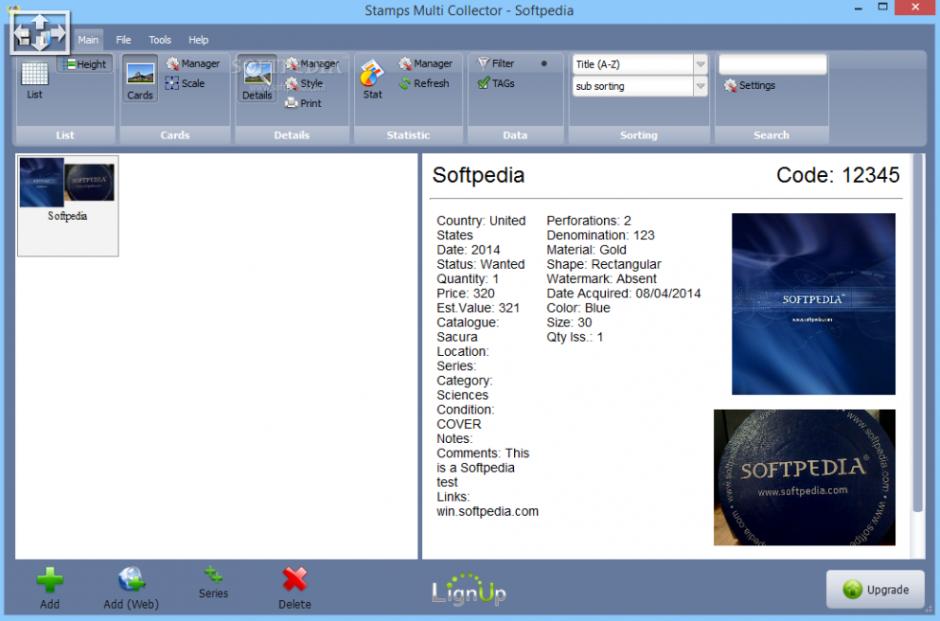Switch to List view
This screenshot has width=940, height=621.
coord(34,80)
